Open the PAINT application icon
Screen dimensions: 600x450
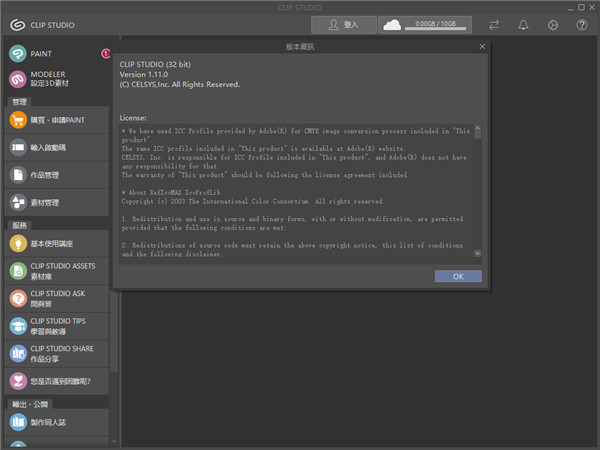(x=18, y=54)
